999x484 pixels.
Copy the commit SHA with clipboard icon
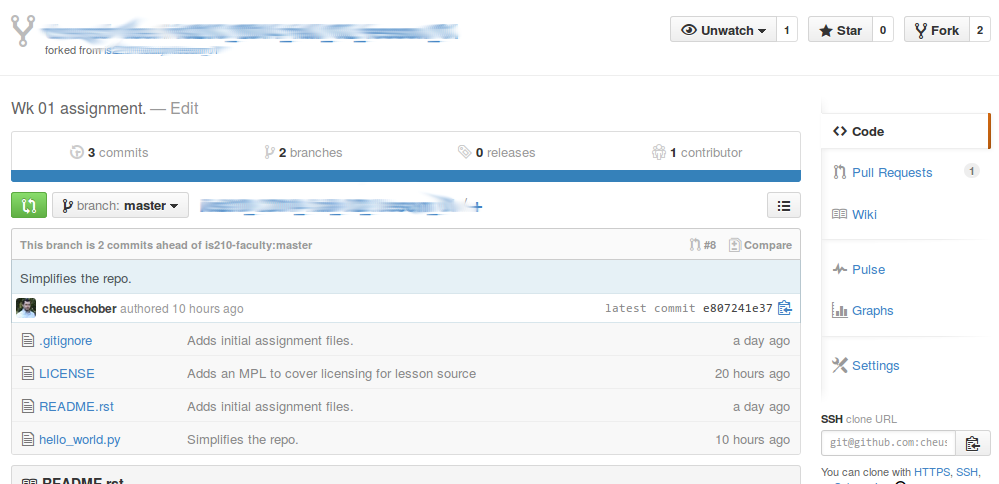[784, 308]
